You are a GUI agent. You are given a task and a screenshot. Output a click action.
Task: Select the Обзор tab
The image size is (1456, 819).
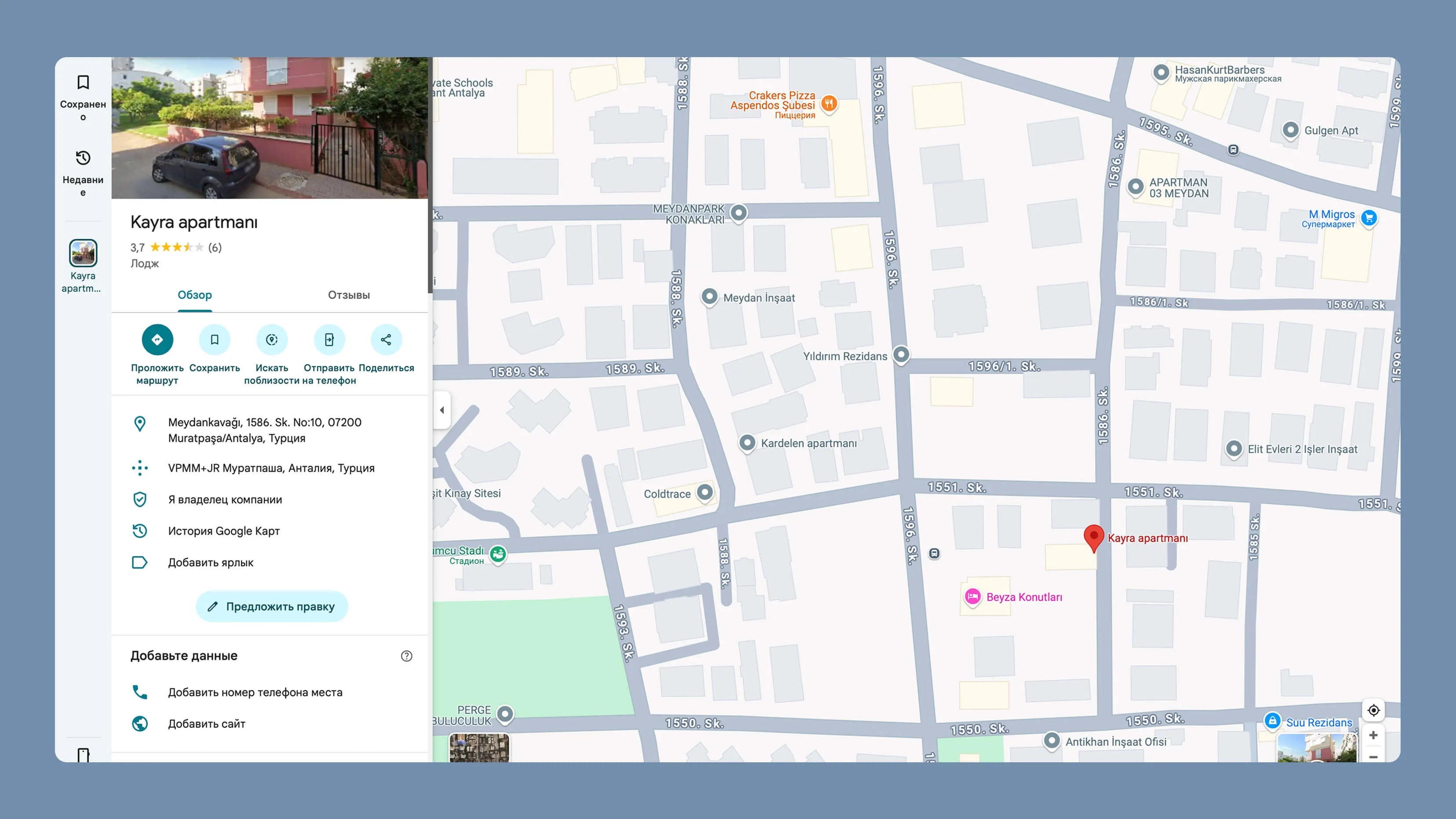[194, 295]
